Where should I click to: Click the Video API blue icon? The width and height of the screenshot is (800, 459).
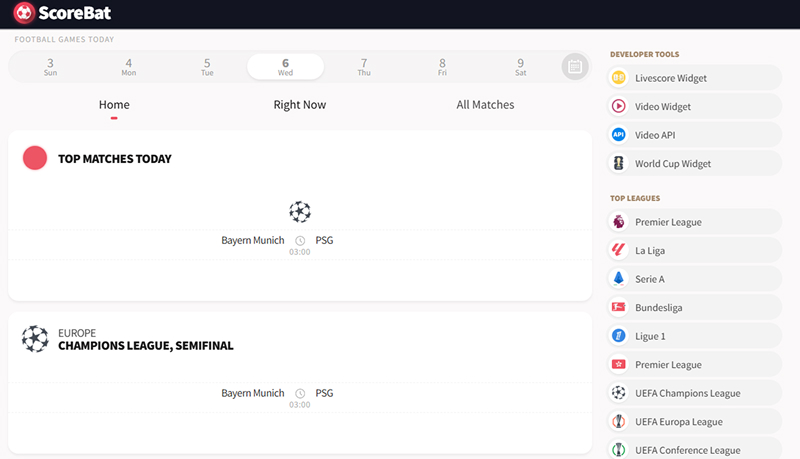618,135
